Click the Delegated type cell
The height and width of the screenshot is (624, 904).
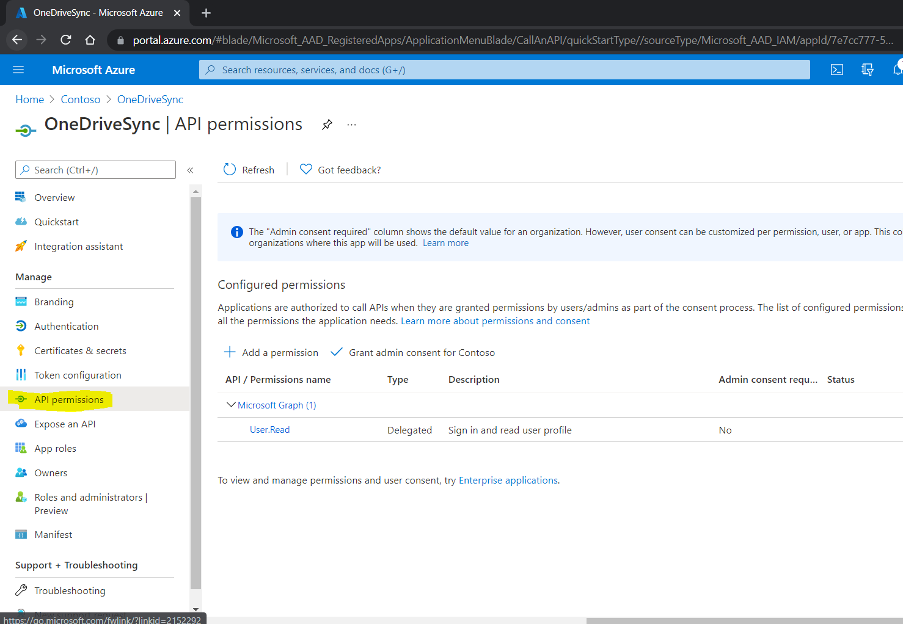pos(409,430)
